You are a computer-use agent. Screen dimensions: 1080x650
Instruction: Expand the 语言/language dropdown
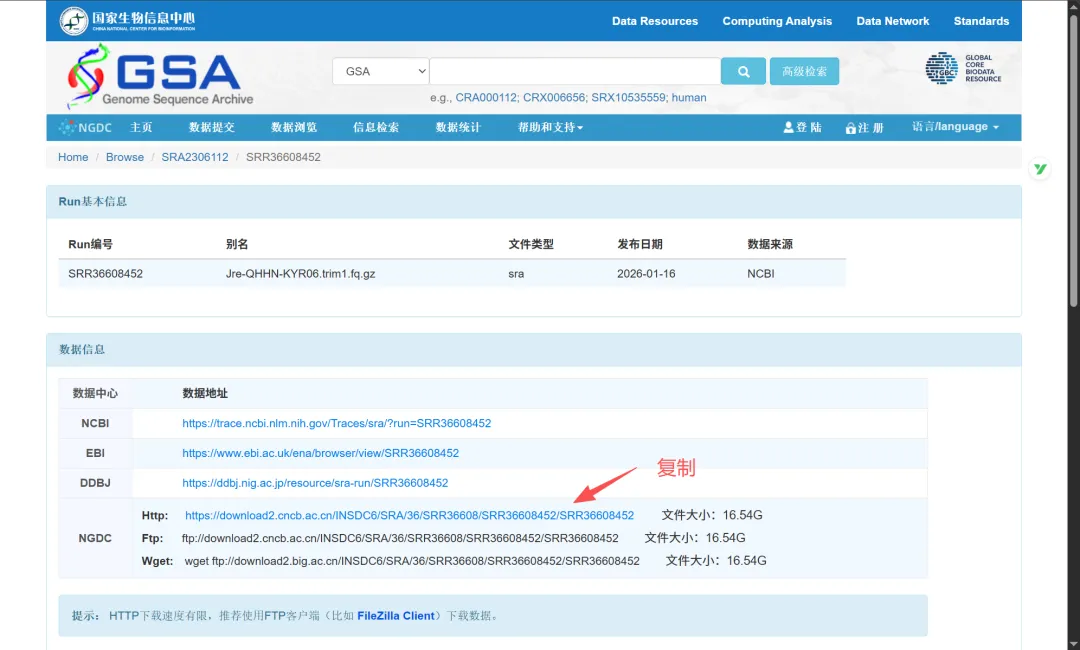955,127
